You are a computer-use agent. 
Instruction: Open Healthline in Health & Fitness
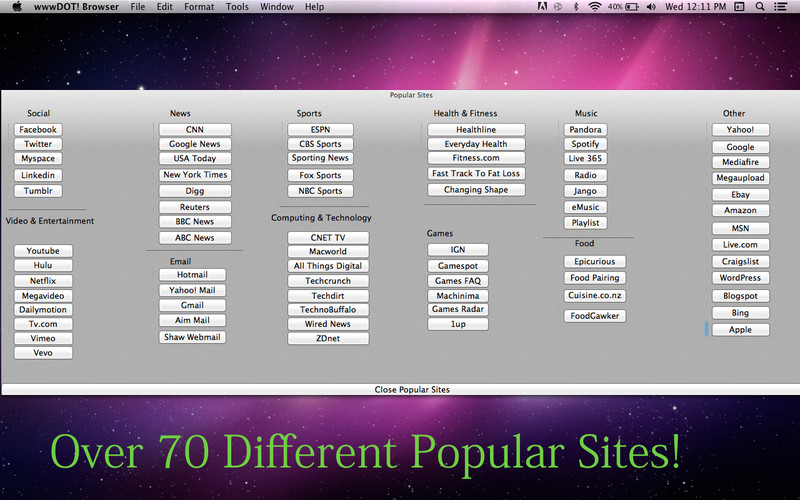pyautogui.click(x=476, y=130)
